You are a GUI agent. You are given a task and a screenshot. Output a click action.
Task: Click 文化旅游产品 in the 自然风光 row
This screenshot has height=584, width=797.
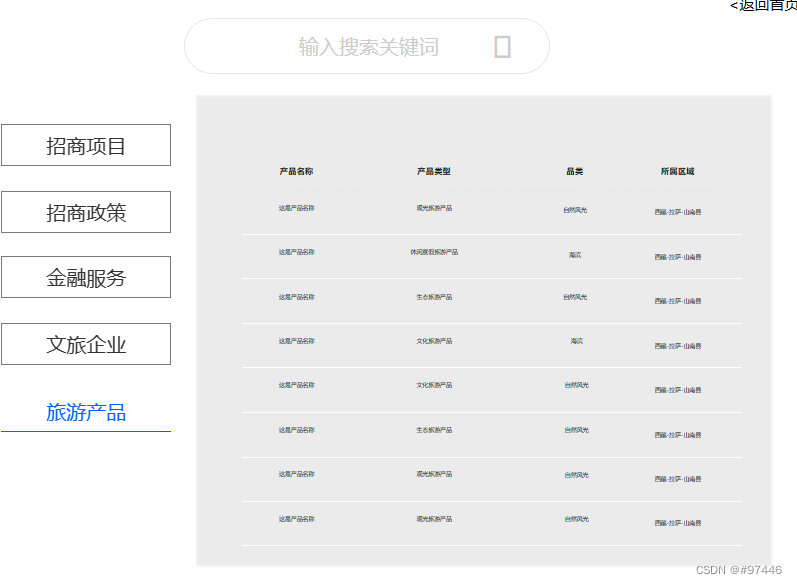(x=434, y=385)
